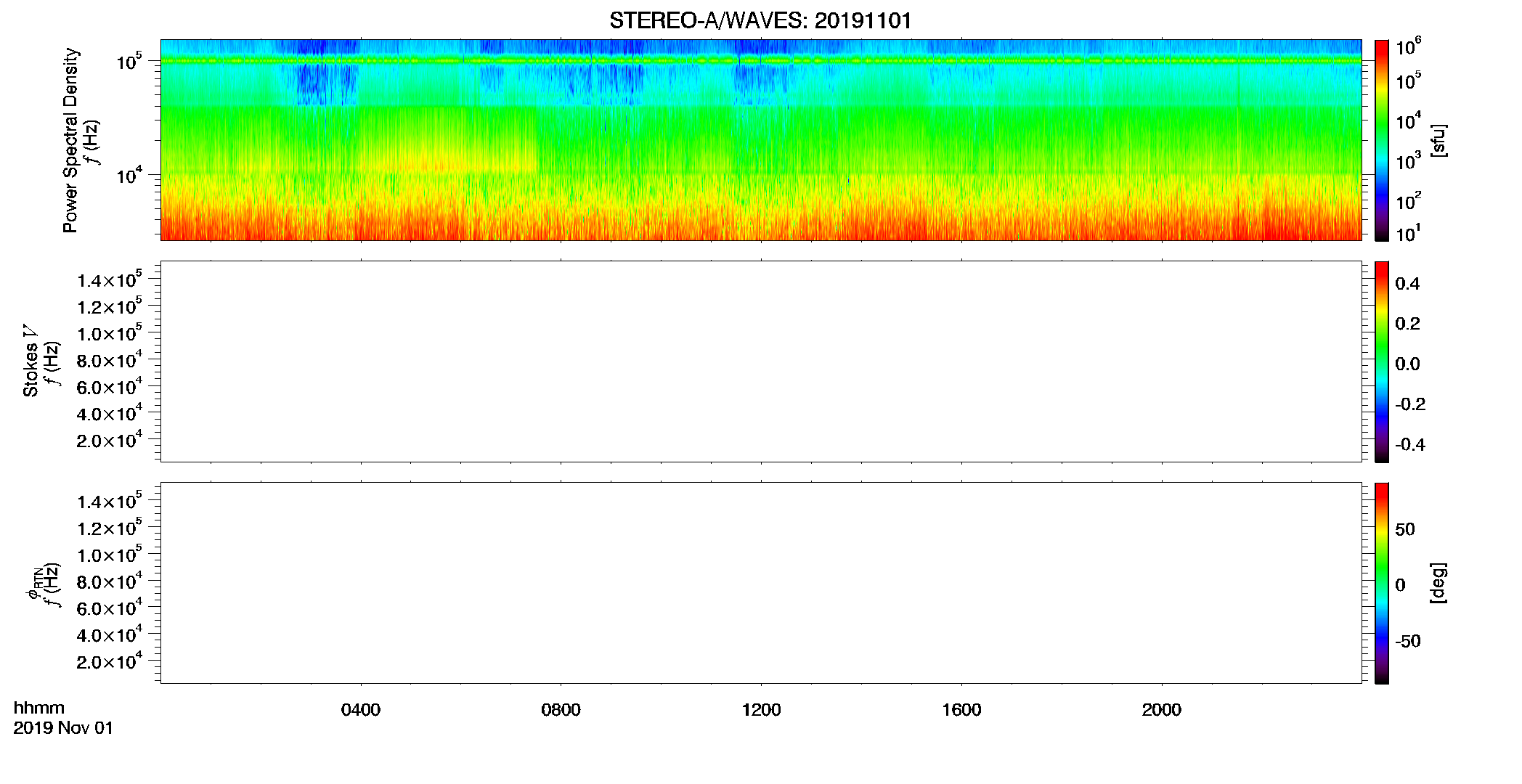Click the green 100 kHz line in spectrogram
This screenshot has height=784, width=1522.
761,61
